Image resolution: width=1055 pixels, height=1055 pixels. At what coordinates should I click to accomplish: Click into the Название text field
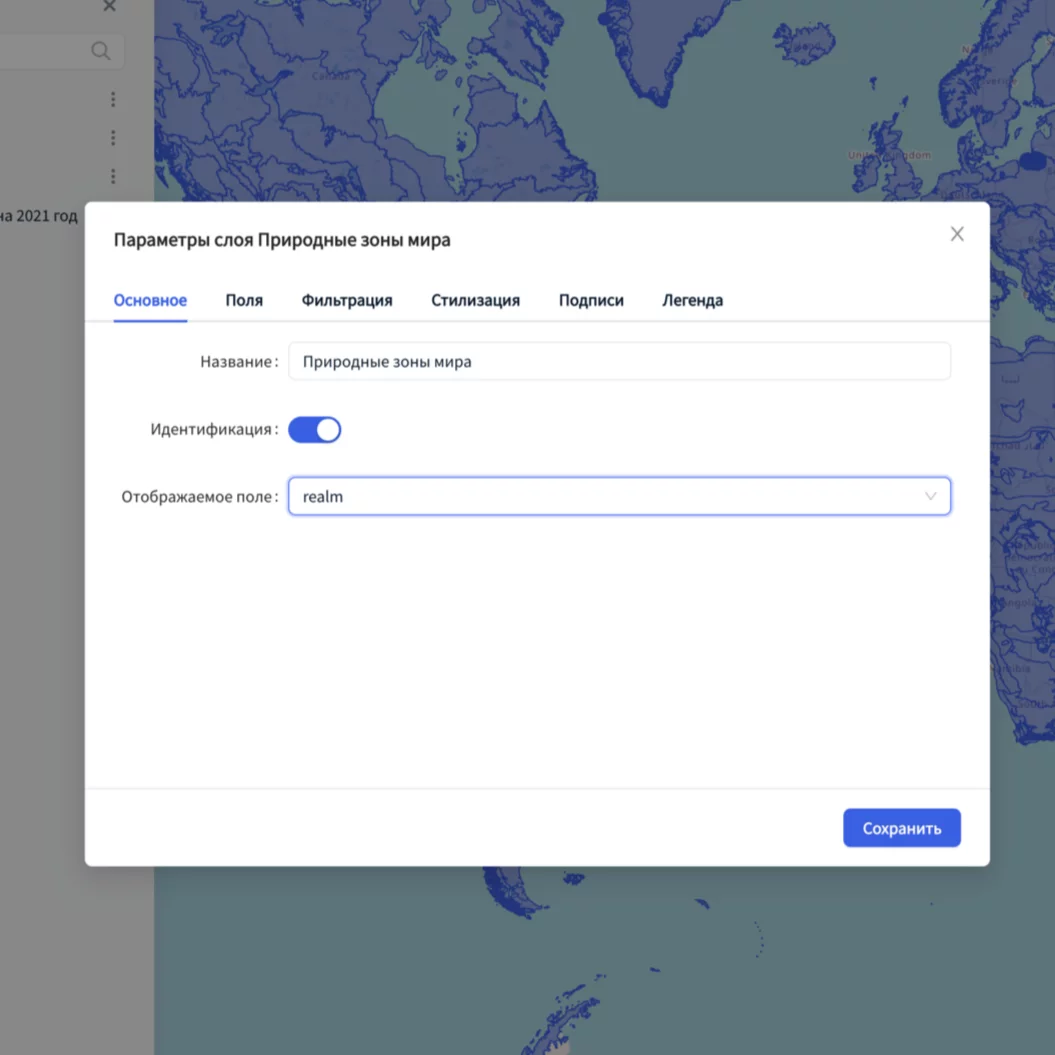[x=618, y=362]
